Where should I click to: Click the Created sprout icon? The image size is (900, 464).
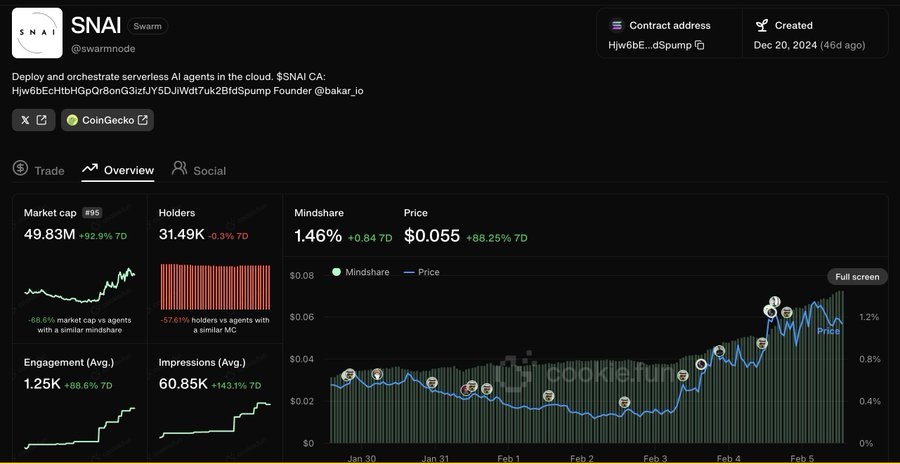coord(761,25)
